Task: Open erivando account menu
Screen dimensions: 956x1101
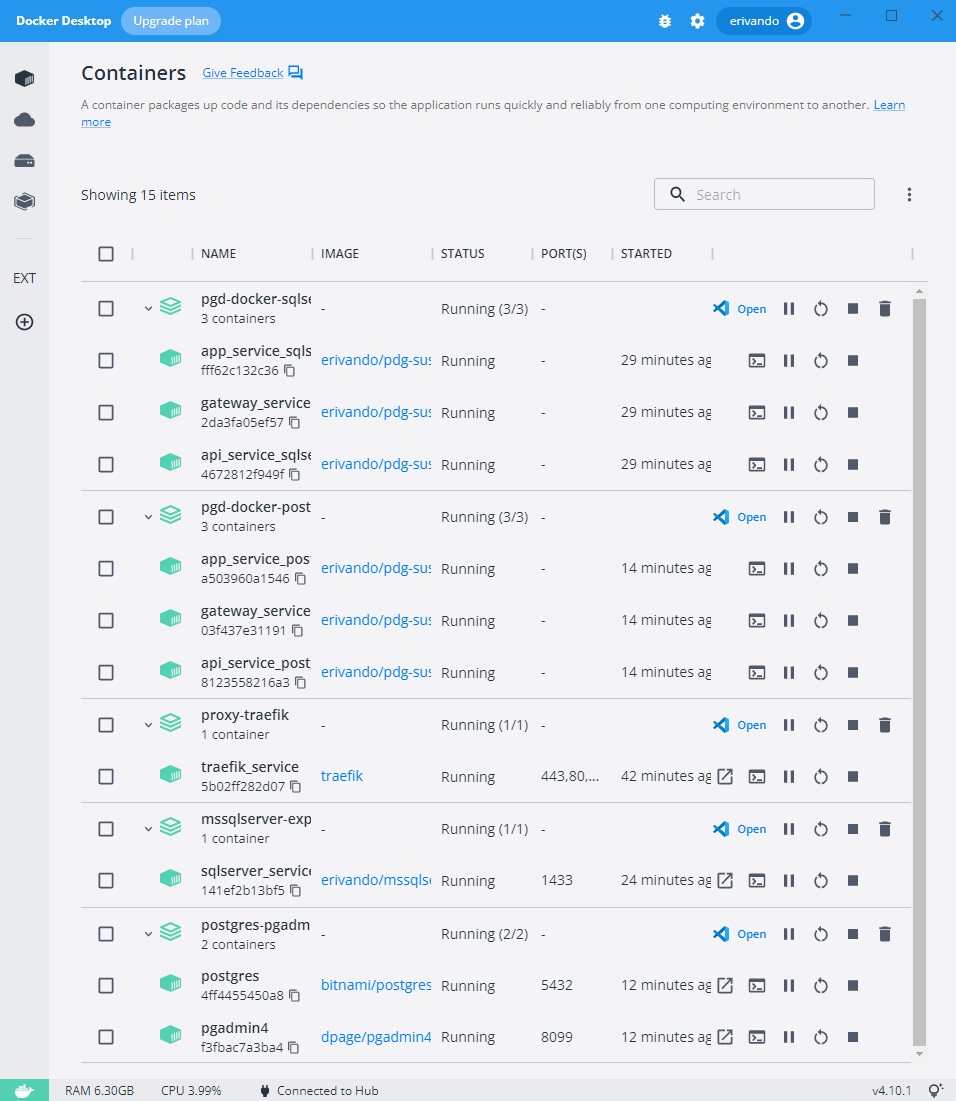Action: click(764, 21)
